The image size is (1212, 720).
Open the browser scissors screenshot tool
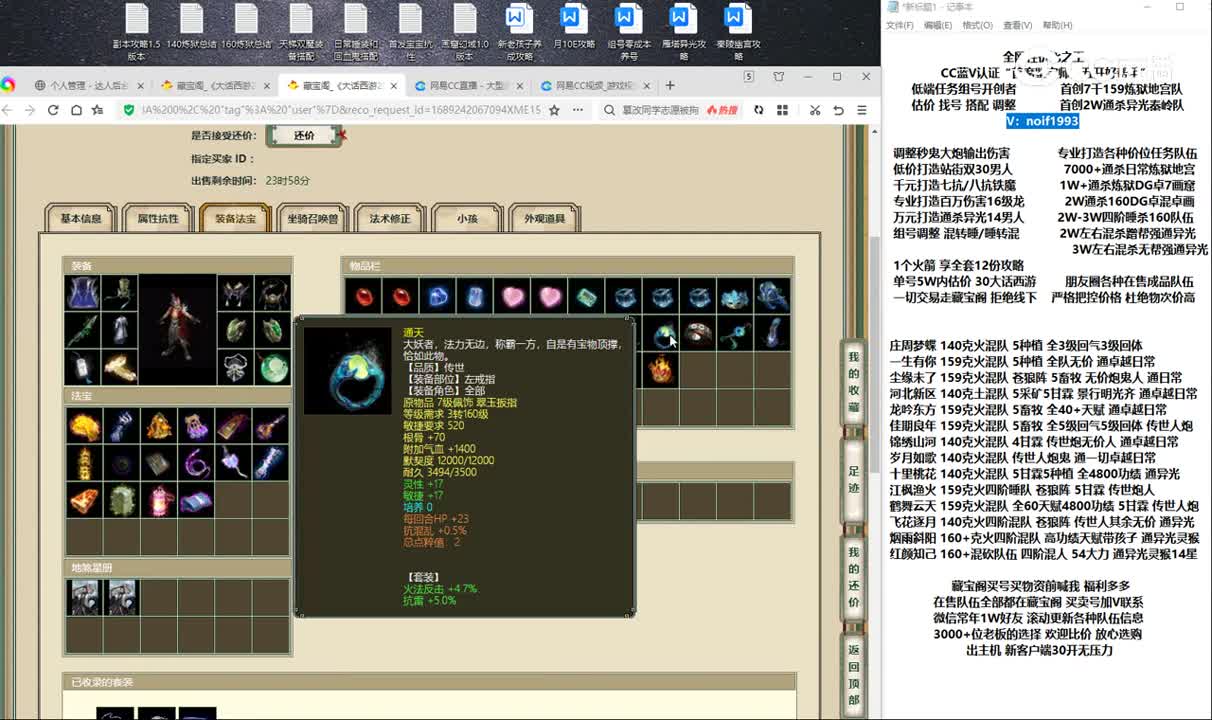tap(815, 110)
